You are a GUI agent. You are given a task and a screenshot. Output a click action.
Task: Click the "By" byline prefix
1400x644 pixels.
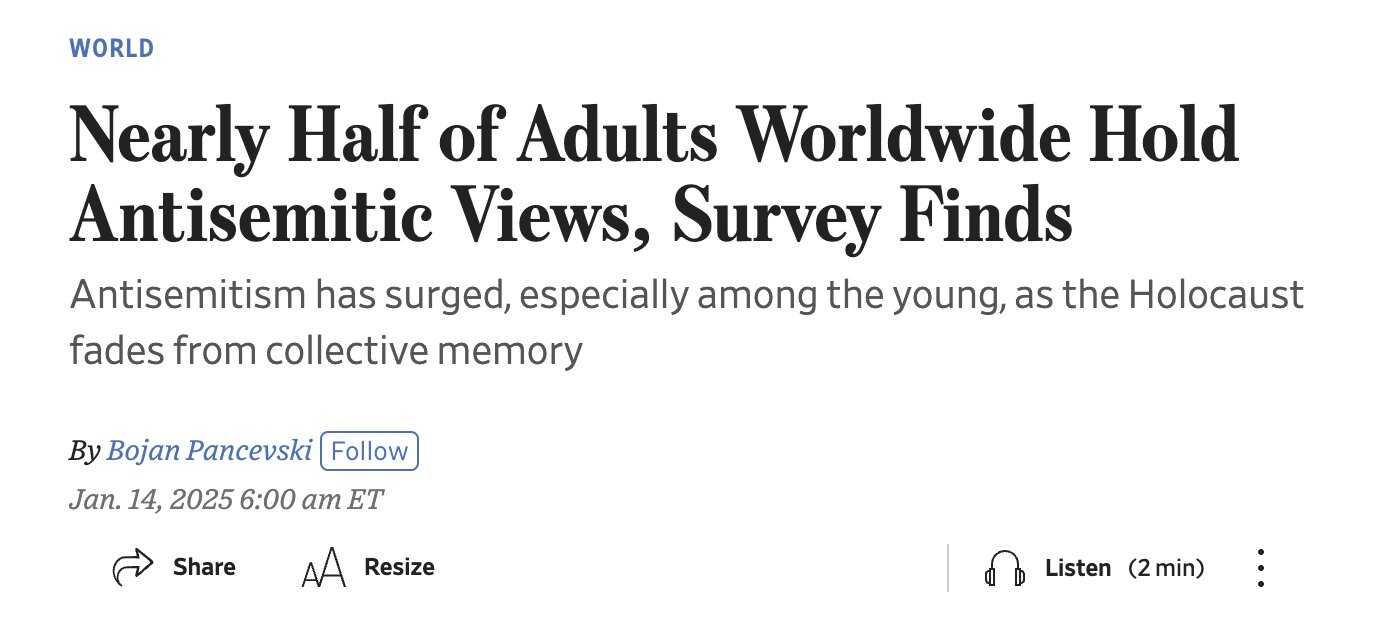click(85, 452)
